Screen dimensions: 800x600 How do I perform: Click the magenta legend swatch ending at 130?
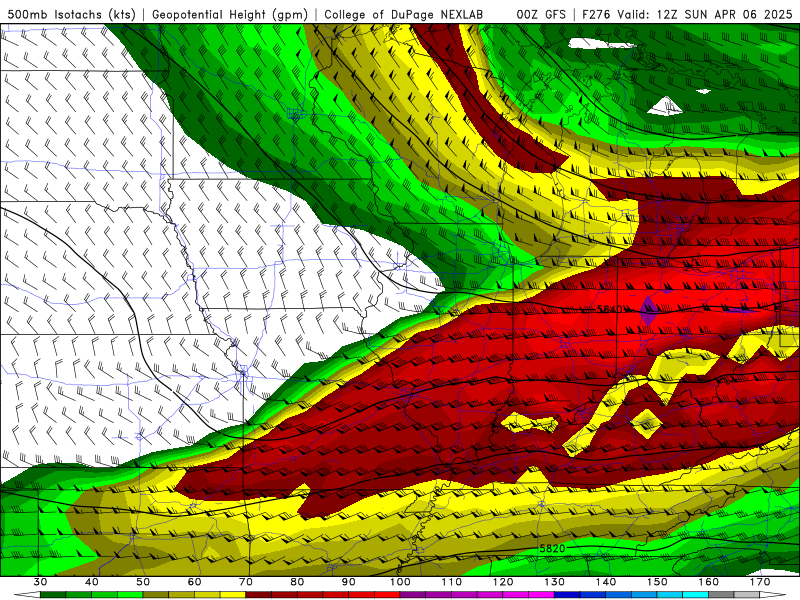coord(542,595)
